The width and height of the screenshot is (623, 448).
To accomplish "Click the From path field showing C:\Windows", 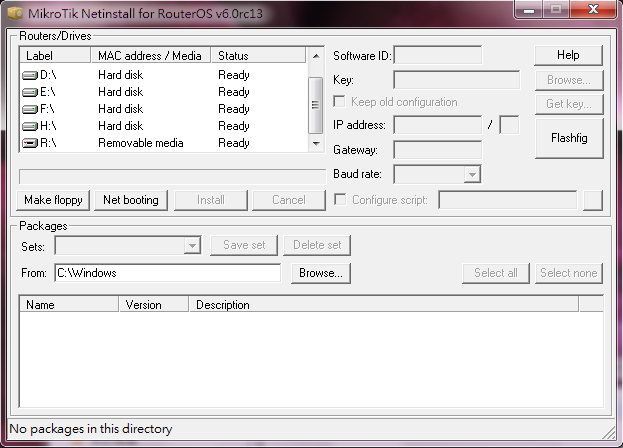I will pyautogui.click(x=167, y=273).
